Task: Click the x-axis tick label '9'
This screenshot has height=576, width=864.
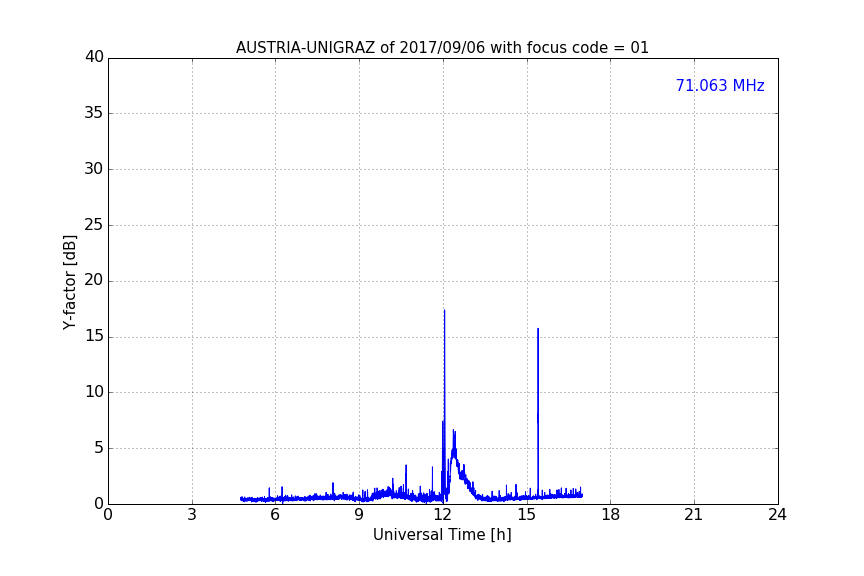Action: [359, 515]
